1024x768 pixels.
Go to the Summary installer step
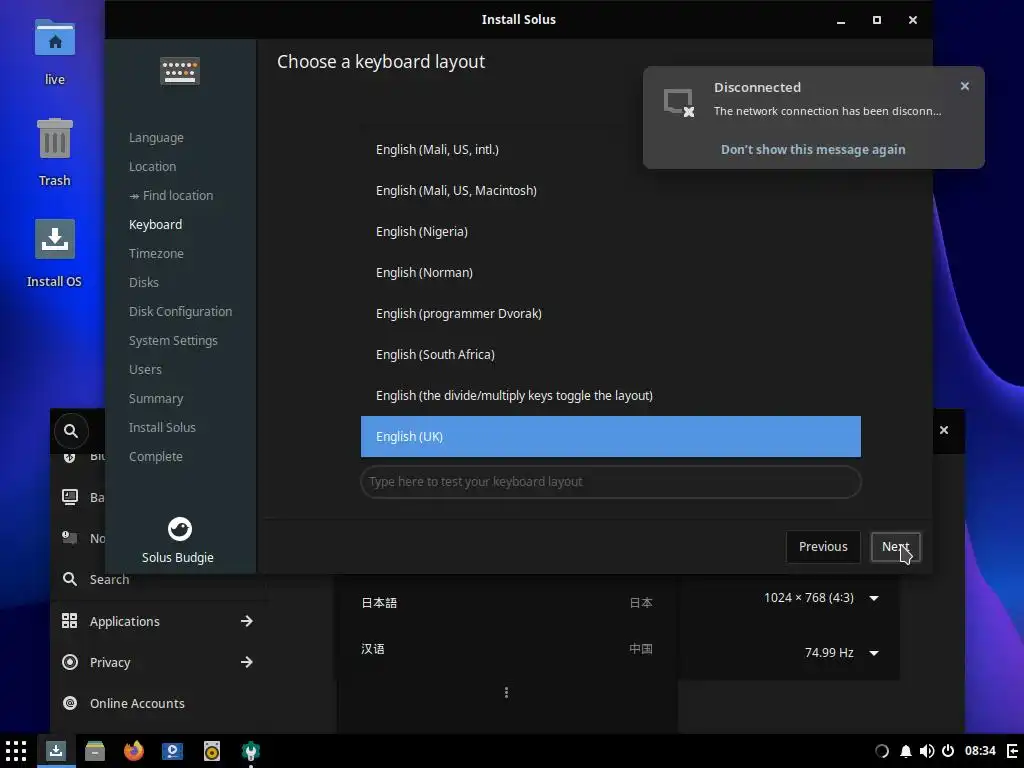click(x=156, y=398)
